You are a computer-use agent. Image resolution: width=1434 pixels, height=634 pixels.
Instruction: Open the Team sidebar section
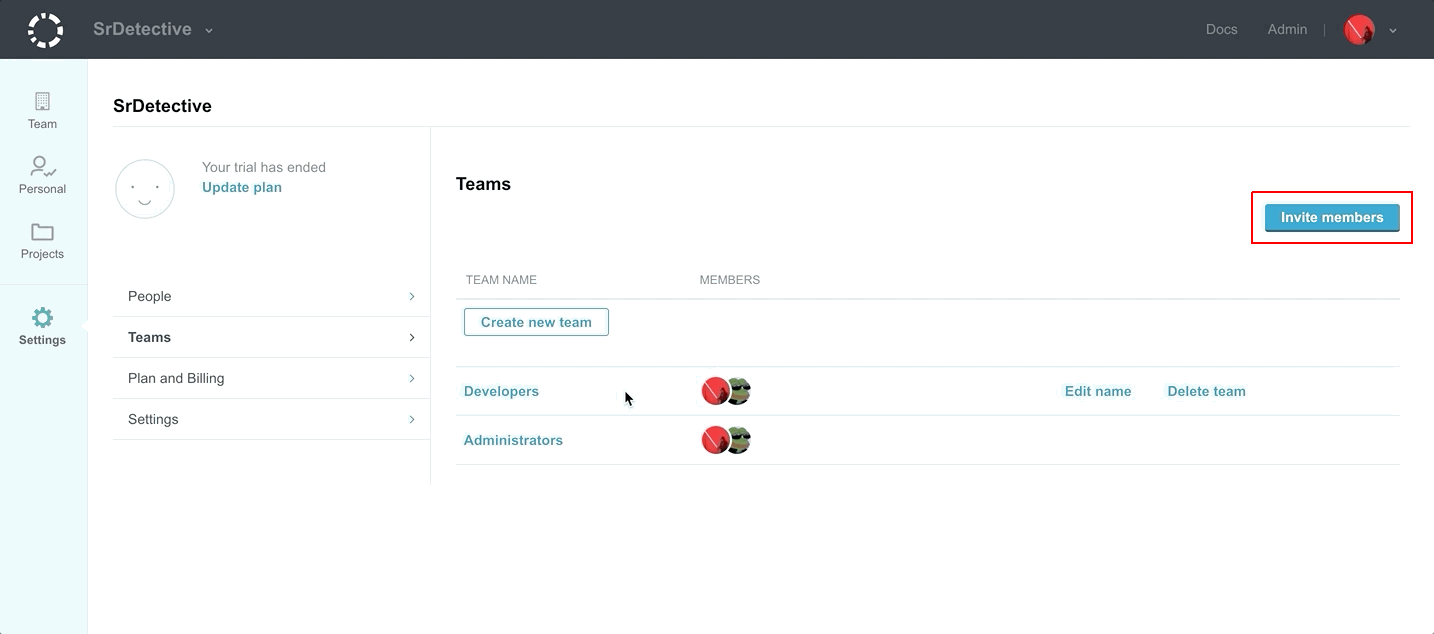pos(42,110)
